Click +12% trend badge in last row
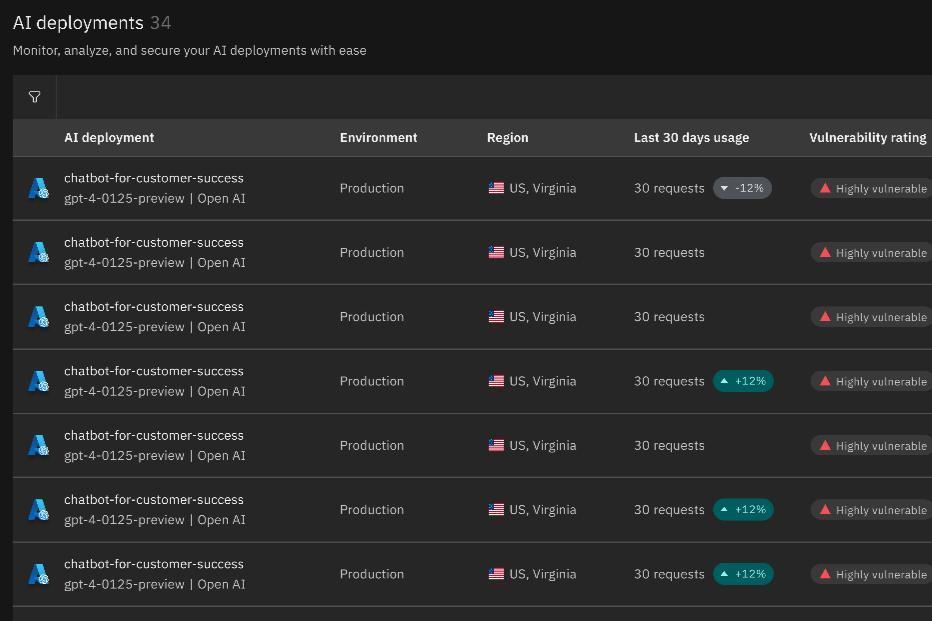This screenshot has height=621, width=932. pyautogui.click(x=743, y=574)
